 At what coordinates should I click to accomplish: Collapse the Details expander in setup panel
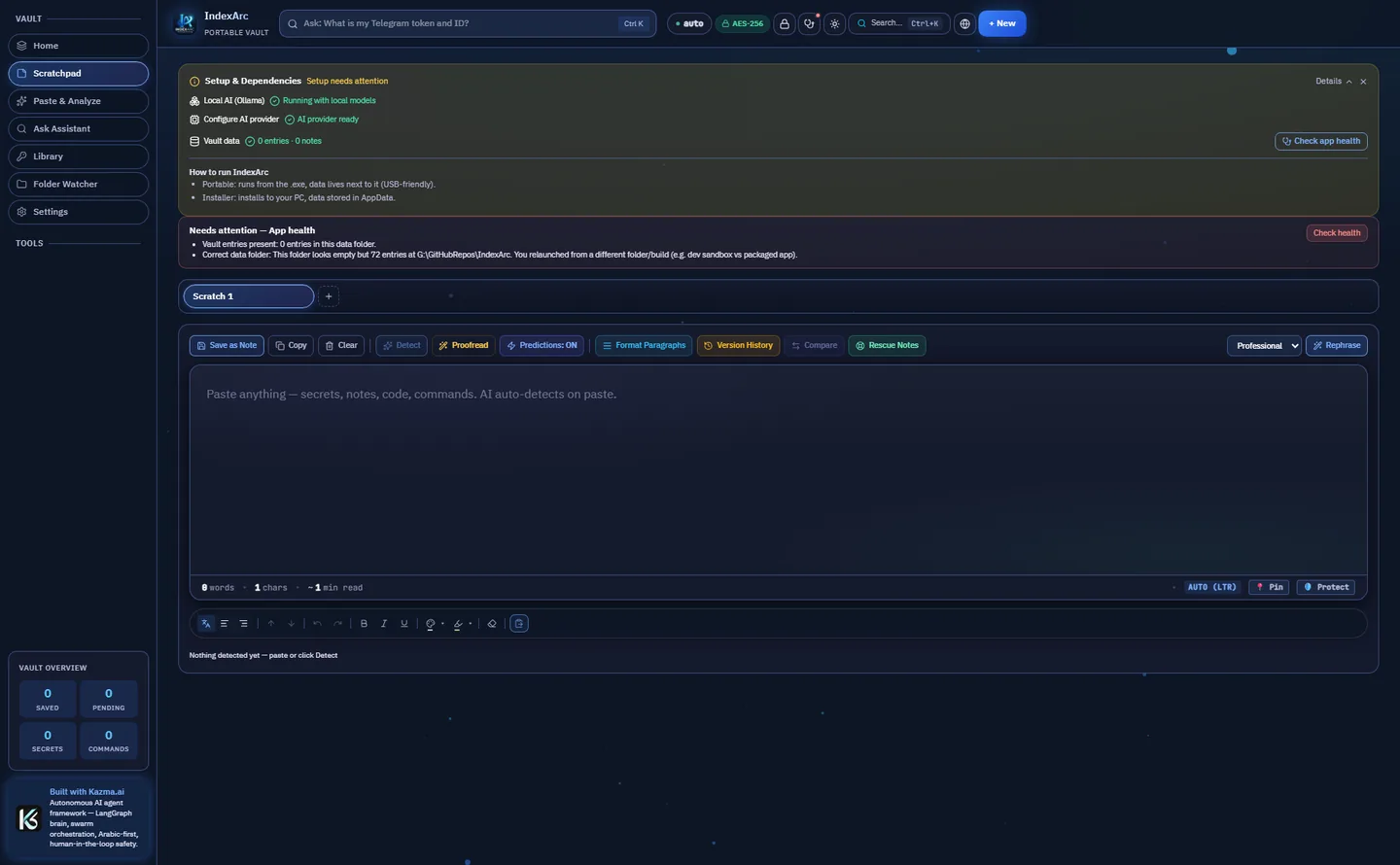[x=1334, y=82]
